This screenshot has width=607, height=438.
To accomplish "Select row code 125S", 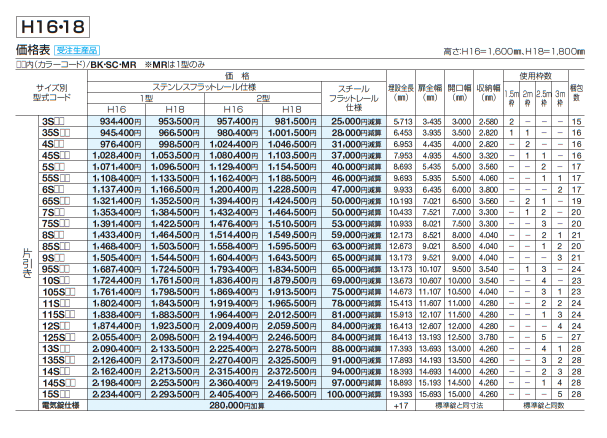I will [58, 337].
